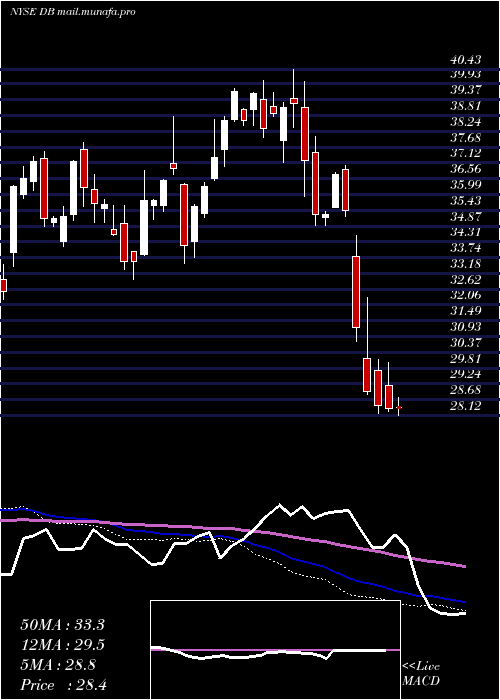The image size is (500, 700).
Task: Select the 35.43 axis label
Action: click(465, 200)
